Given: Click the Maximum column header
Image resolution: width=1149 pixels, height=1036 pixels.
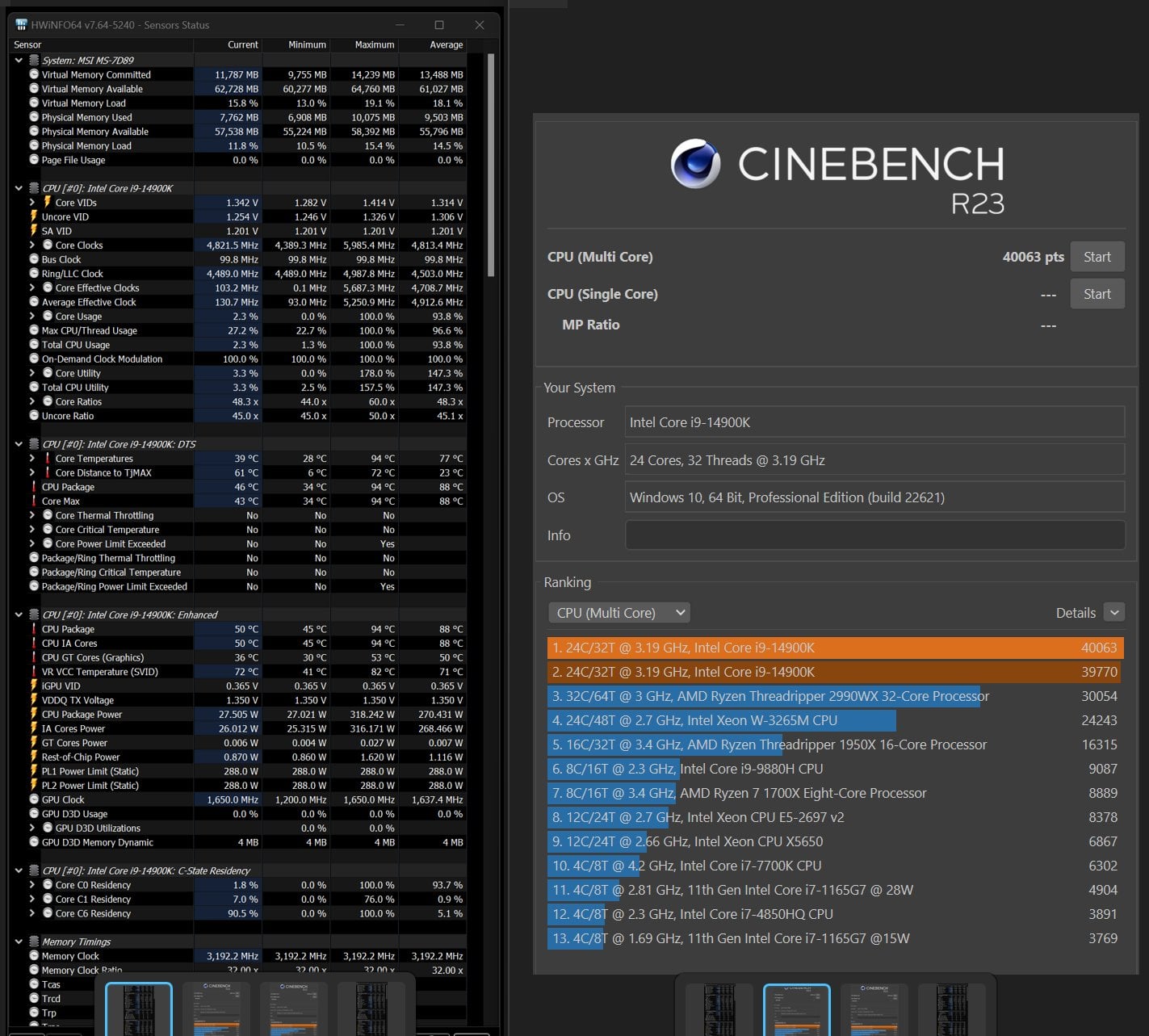Looking at the screenshot, I should 364,45.
